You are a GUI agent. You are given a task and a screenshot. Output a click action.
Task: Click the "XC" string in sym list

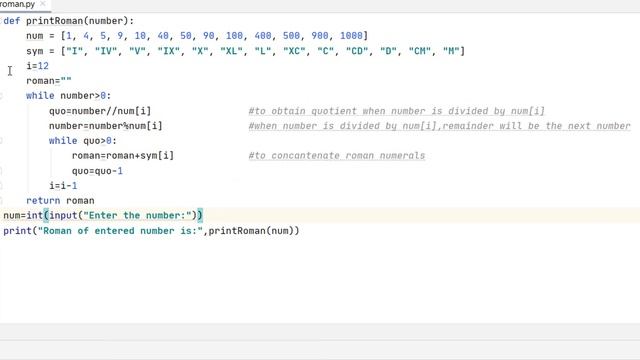coord(295,51)
